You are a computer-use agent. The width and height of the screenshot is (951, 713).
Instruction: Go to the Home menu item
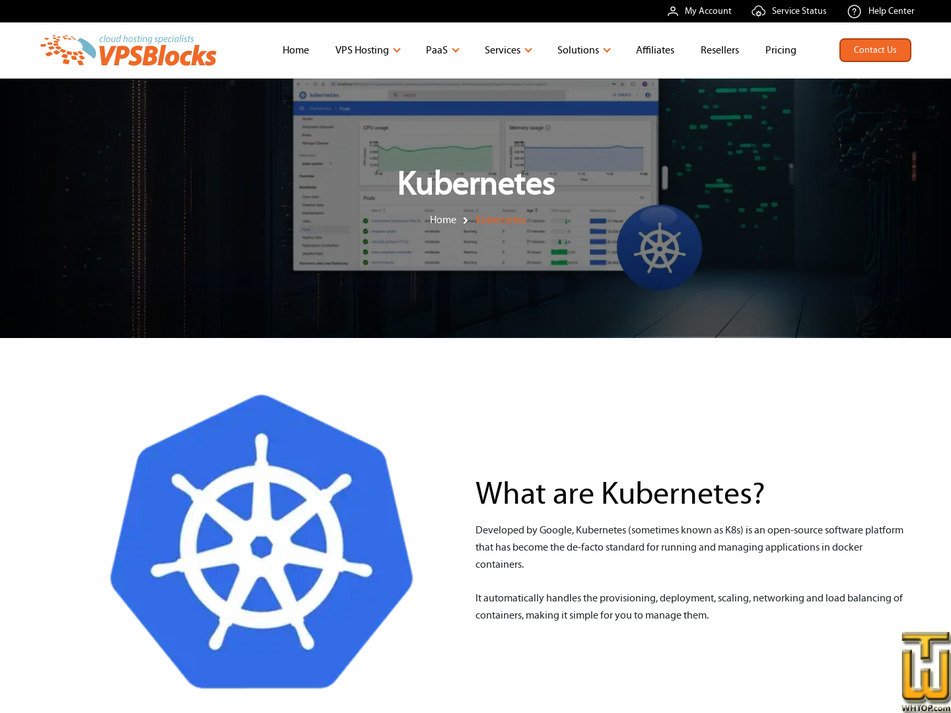pos(295,50)
